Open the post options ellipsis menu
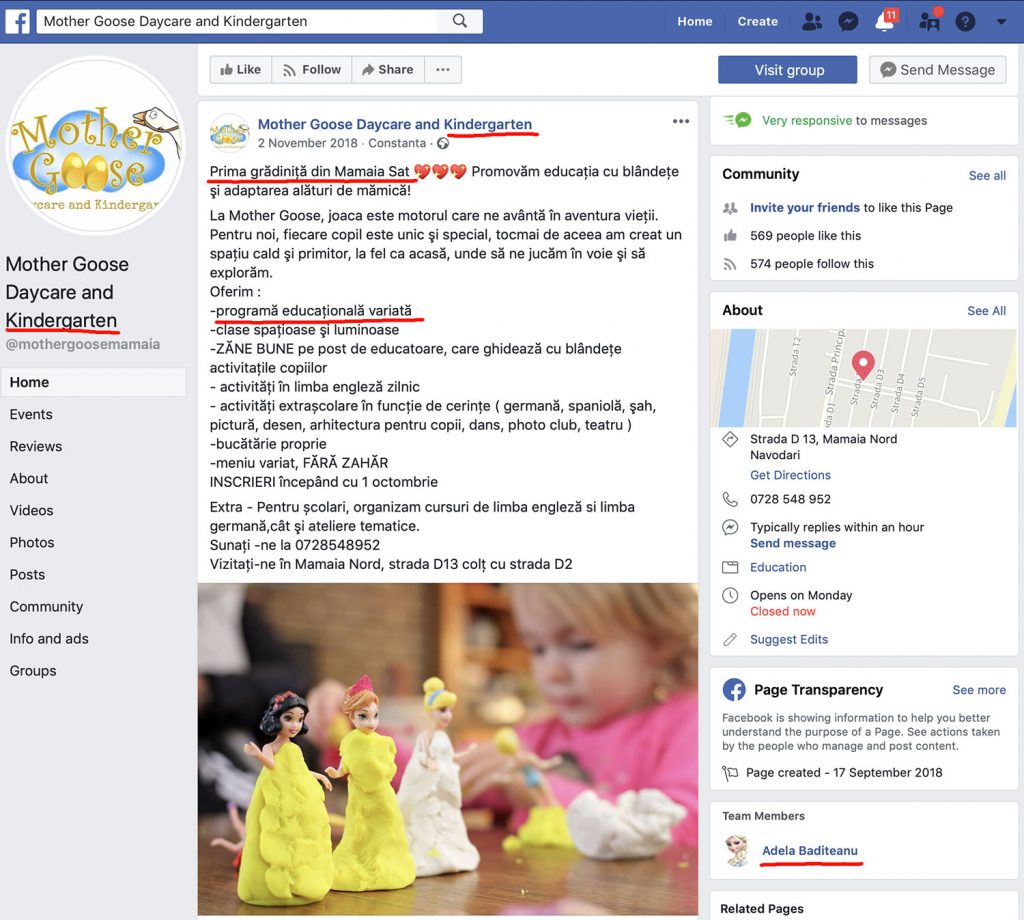Image resolution: width=1024 pixels, height=920 pixels. [x=680, y=121]
